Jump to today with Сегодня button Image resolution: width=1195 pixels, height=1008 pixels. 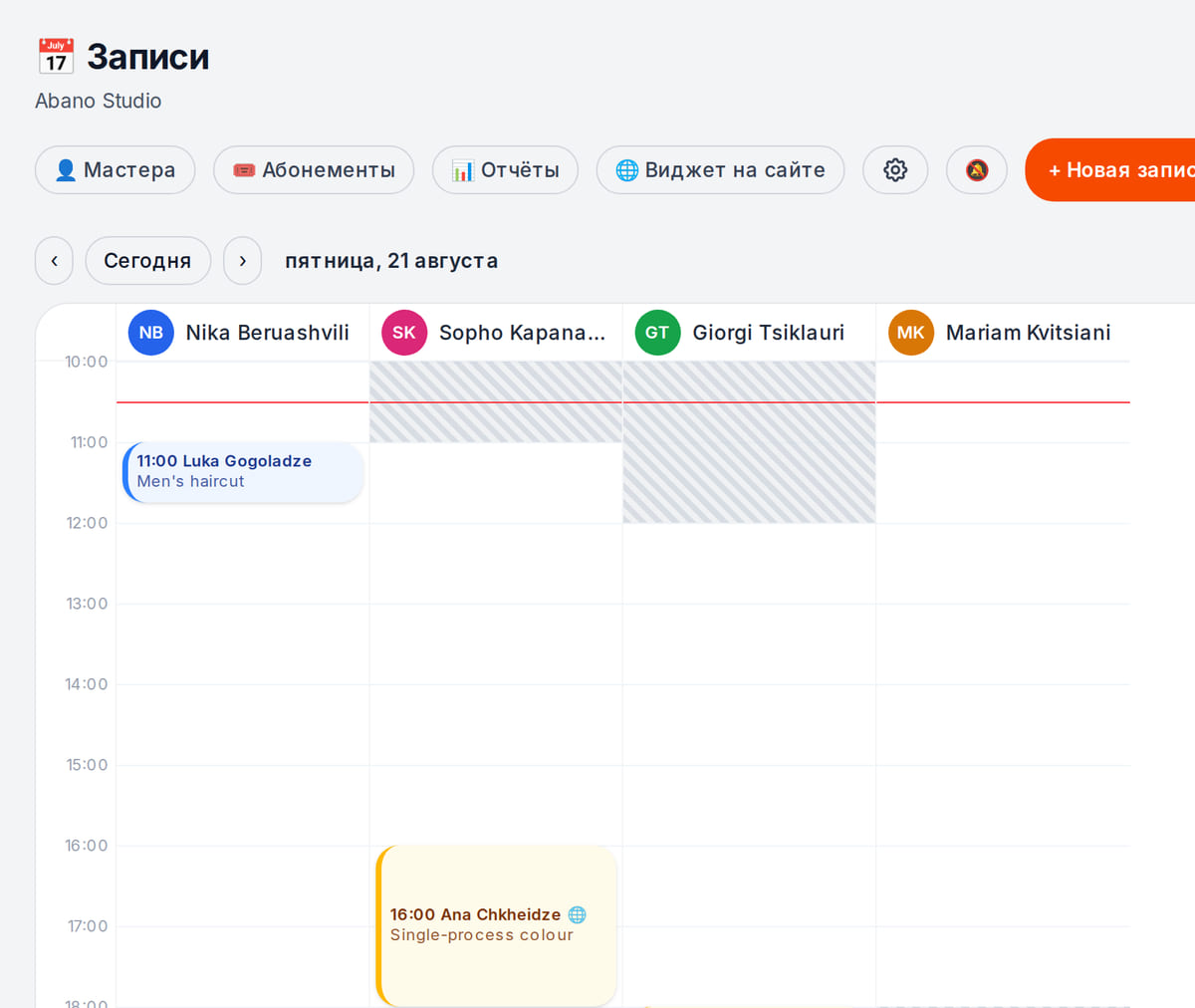tap(147, 261)
